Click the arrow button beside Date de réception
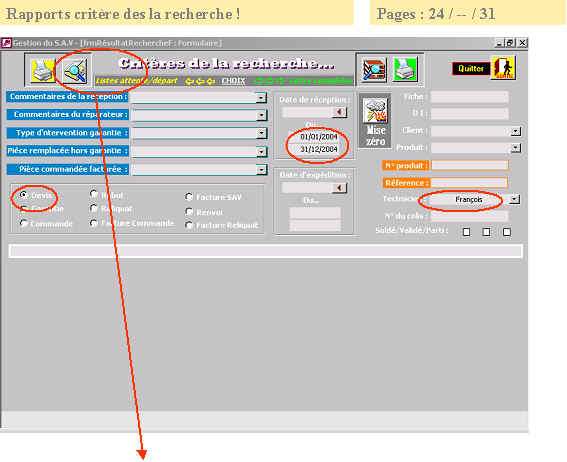 (339, 112)
